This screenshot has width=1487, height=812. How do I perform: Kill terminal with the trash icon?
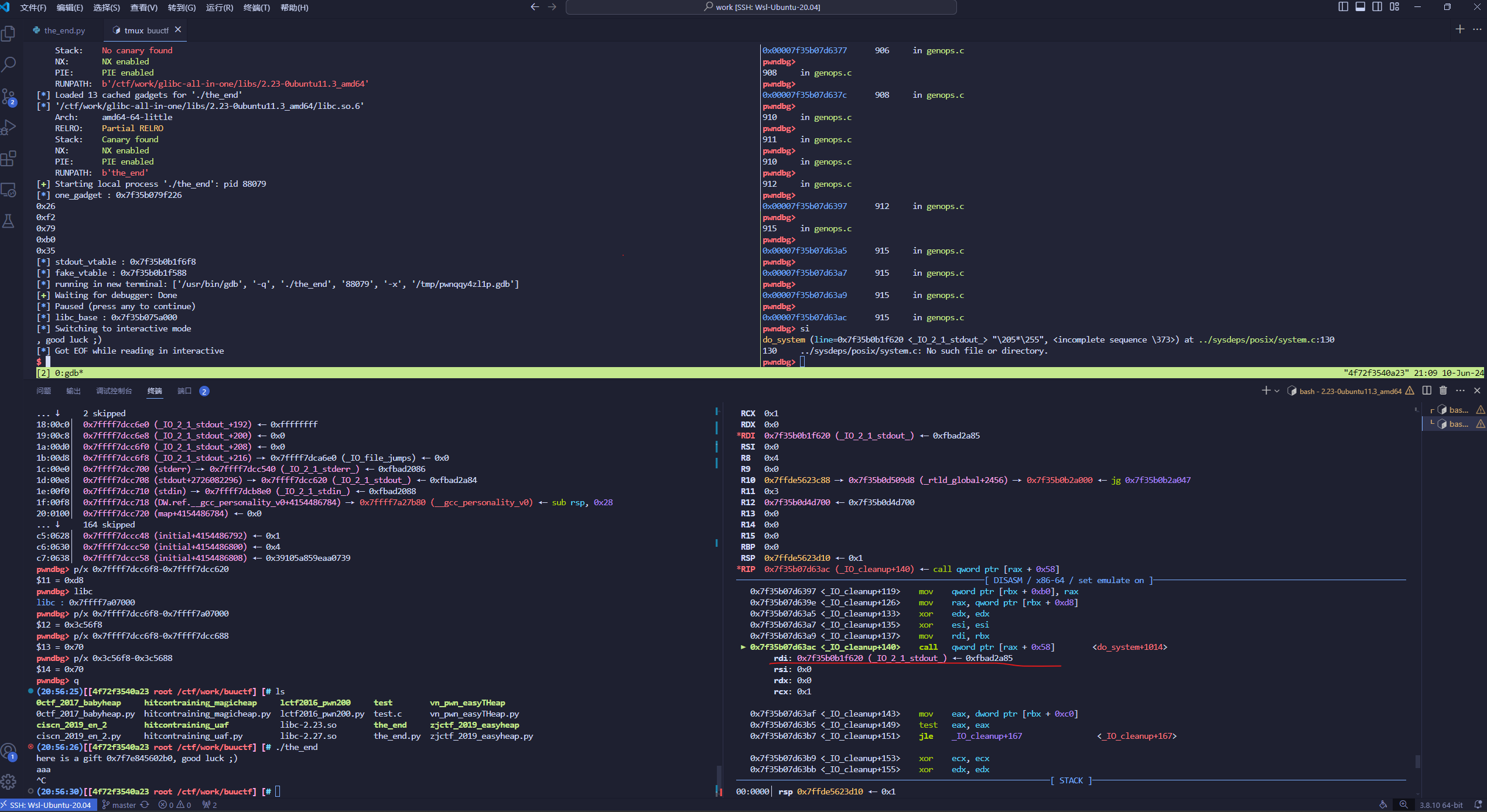tap(1443, 390)
